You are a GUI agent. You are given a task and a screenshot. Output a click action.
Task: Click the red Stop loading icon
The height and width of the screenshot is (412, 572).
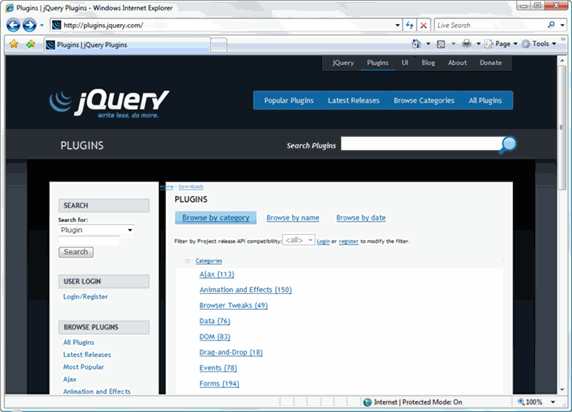[424, 25]
